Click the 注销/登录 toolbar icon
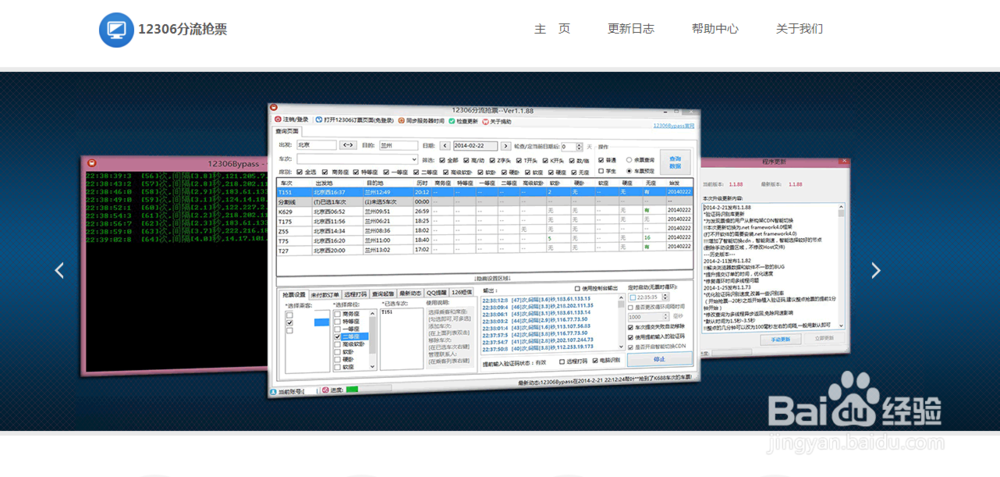Viewport: 1000px width, 477px height. click(x=278, y=119)
